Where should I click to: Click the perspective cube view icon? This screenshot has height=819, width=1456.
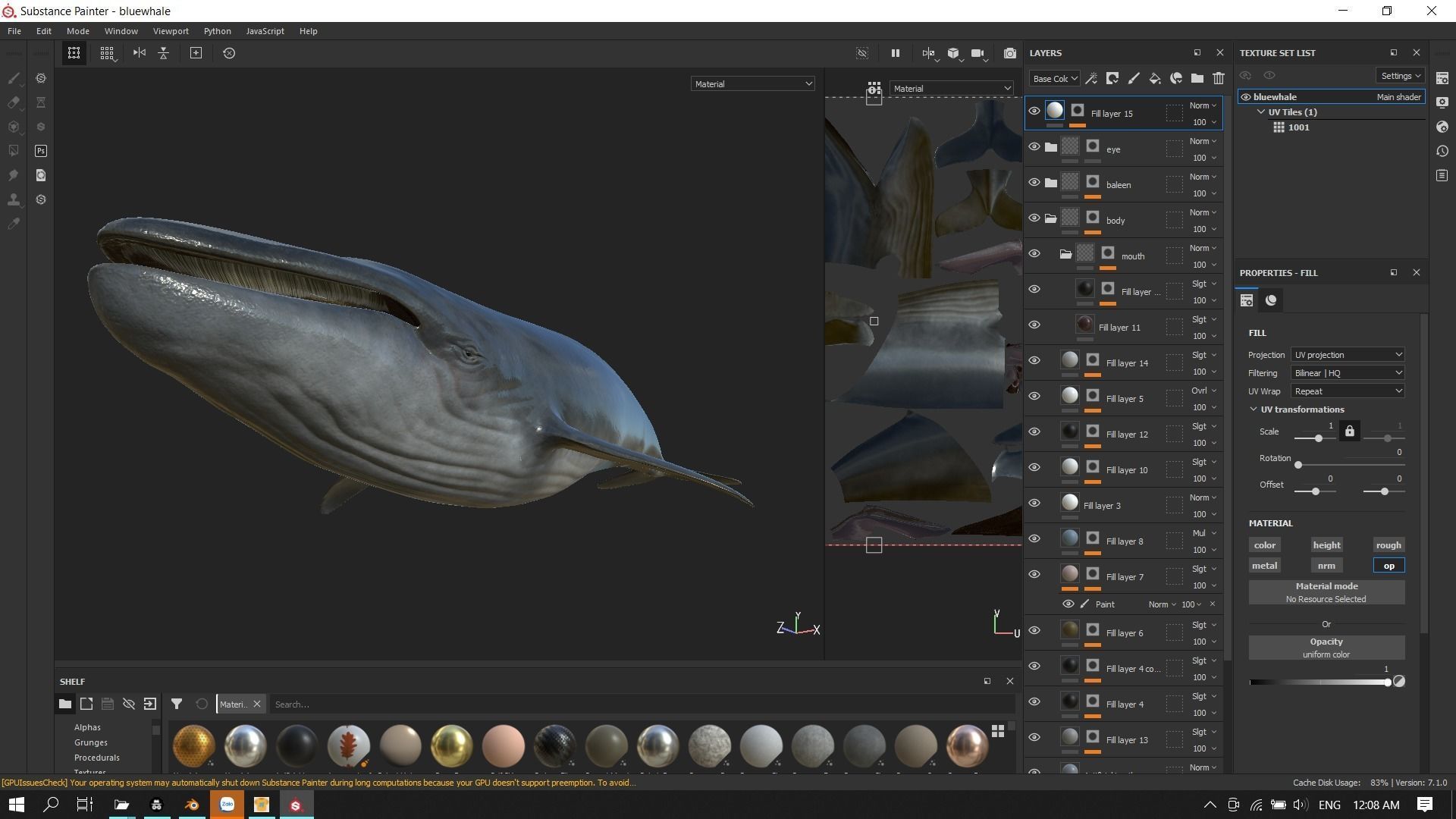(953, 53)
